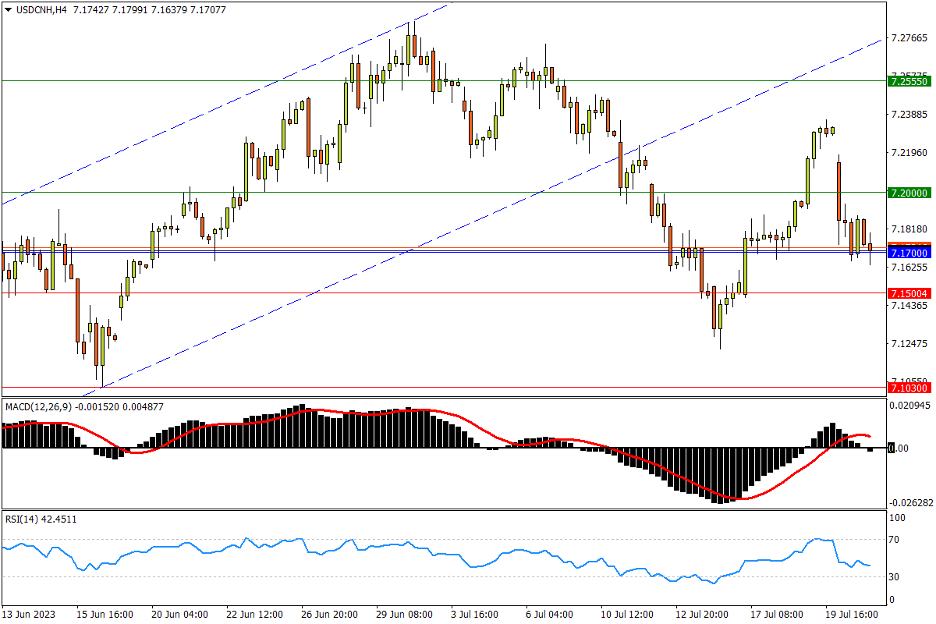Click the RSI 70 level scale label

coord(897,540)
